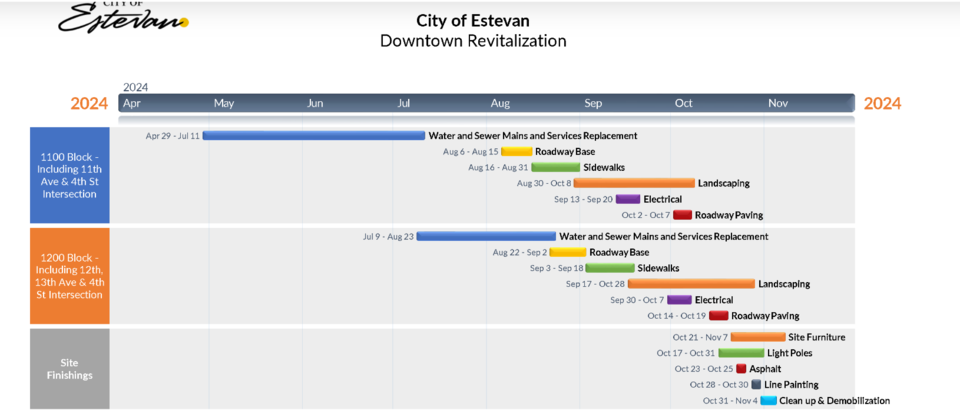This screenshot has width=960, height=417.
Task: Click the Oct month header
Action: click(683, 103)
